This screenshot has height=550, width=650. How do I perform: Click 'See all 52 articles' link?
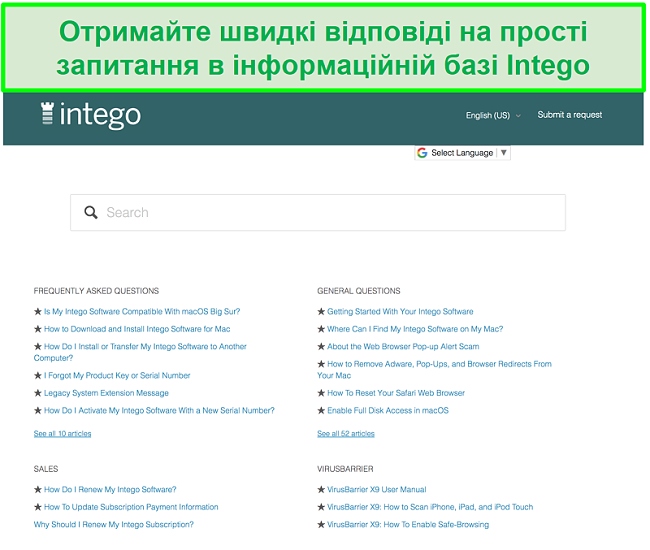click(x=346, y=434)
